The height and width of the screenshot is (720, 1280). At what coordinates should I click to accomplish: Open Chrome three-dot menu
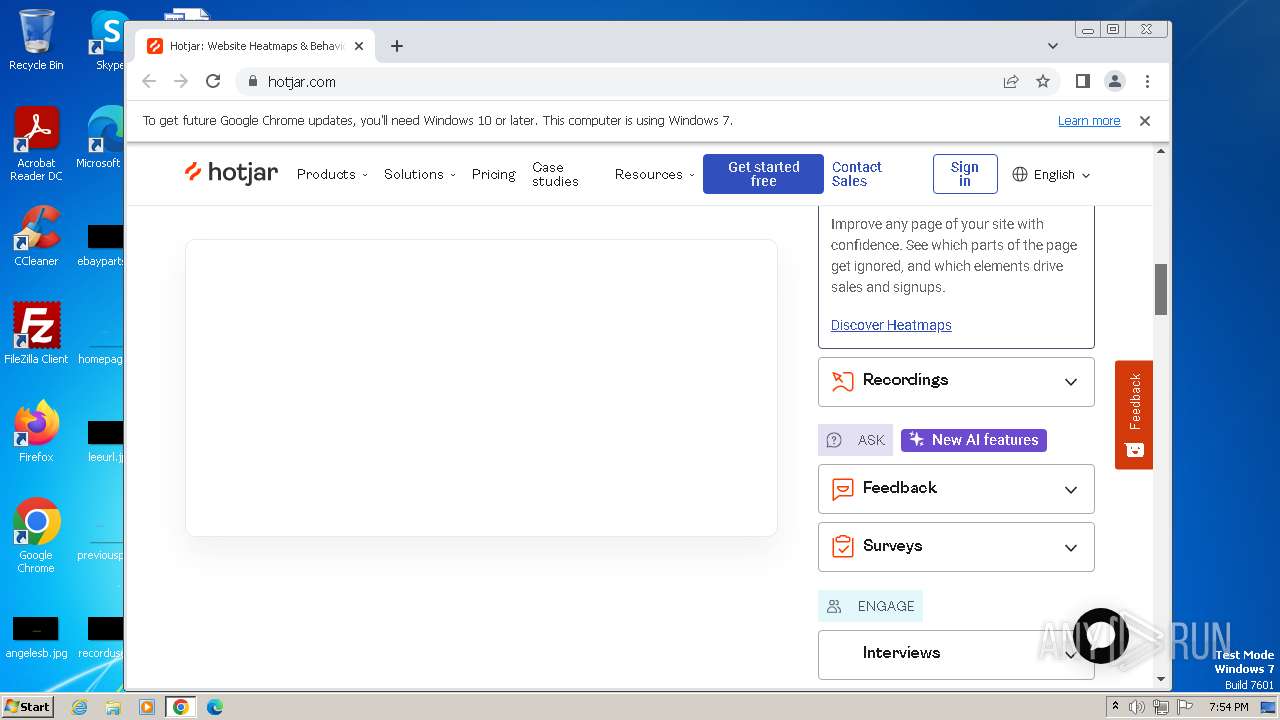pyautogui.click(x=1147, y=81)
